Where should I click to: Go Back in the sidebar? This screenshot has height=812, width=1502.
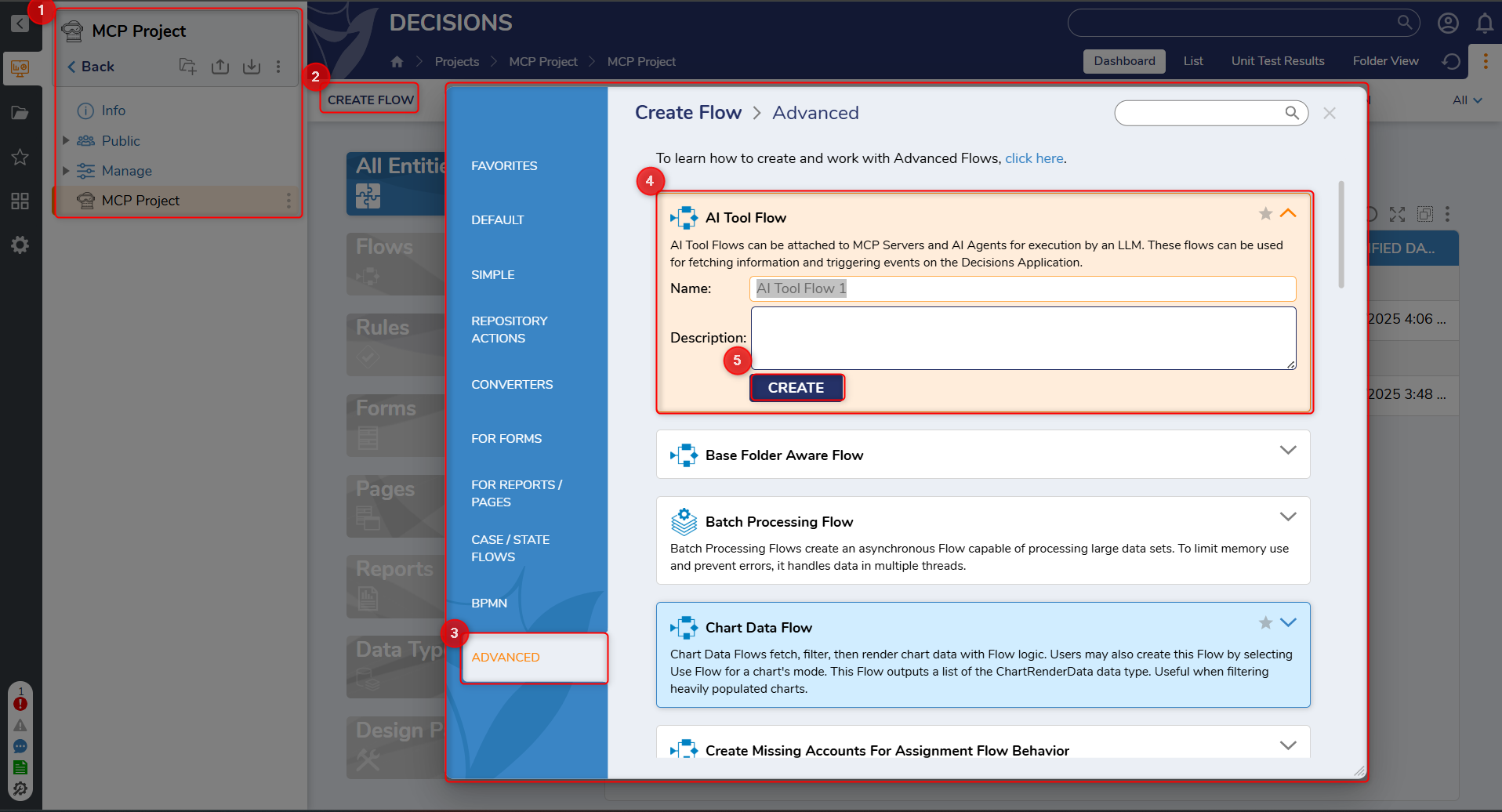tap(91, 67)
